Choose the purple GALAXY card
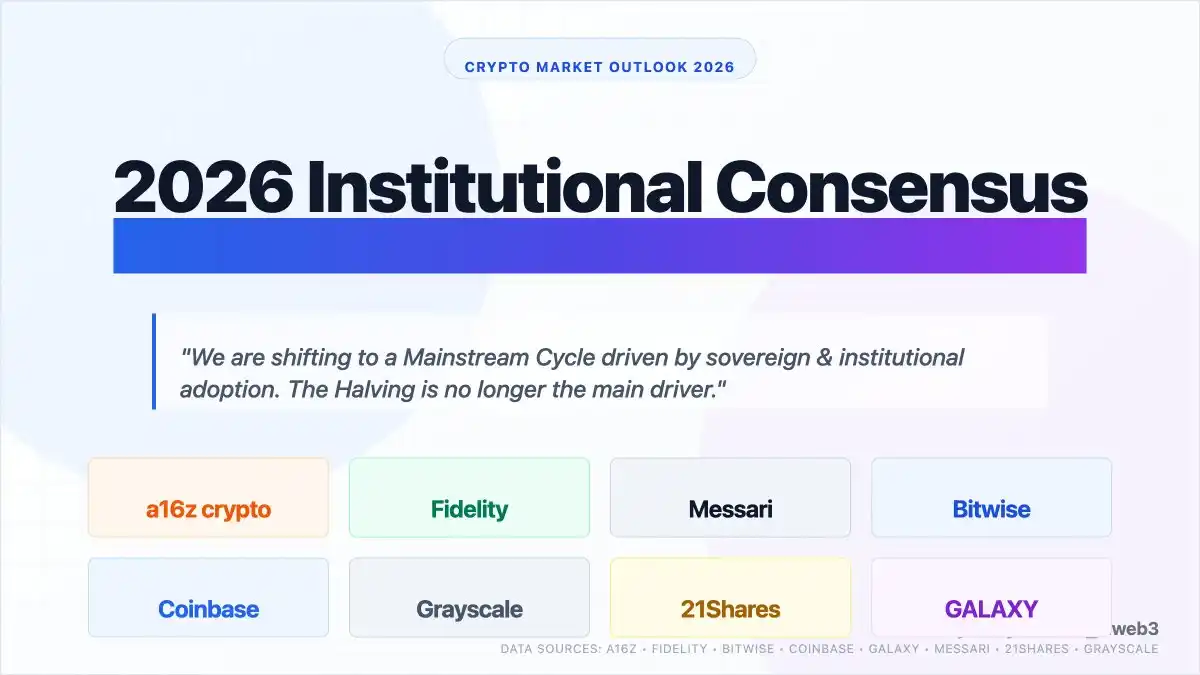The image size is (1200, 675). pos(991,597)
